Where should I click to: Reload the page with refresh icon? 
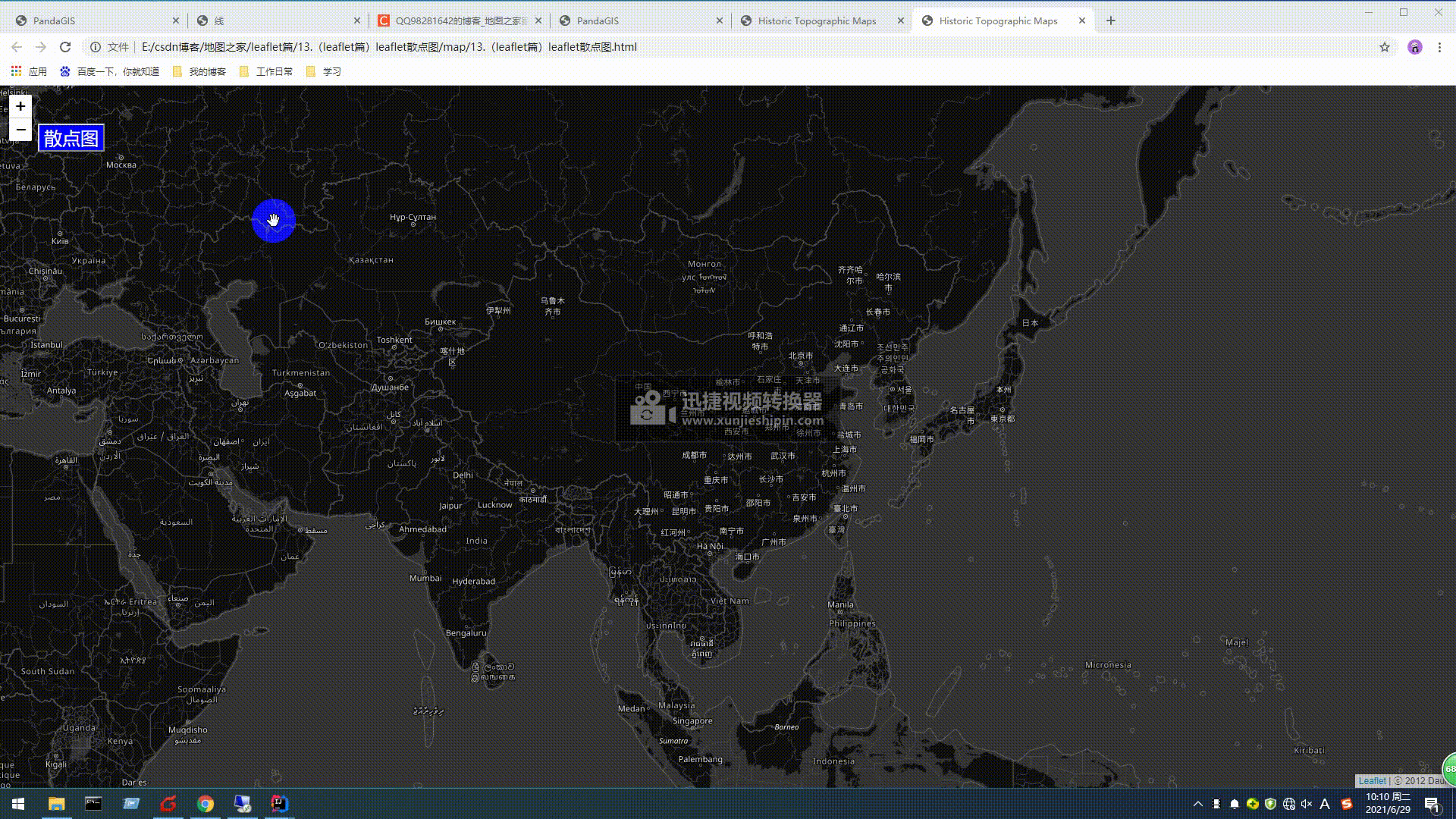click(x=65, y=47)
